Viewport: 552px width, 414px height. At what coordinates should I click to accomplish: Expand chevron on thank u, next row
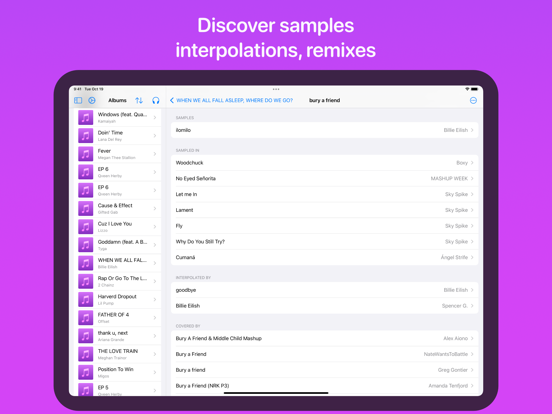(155, 336)
